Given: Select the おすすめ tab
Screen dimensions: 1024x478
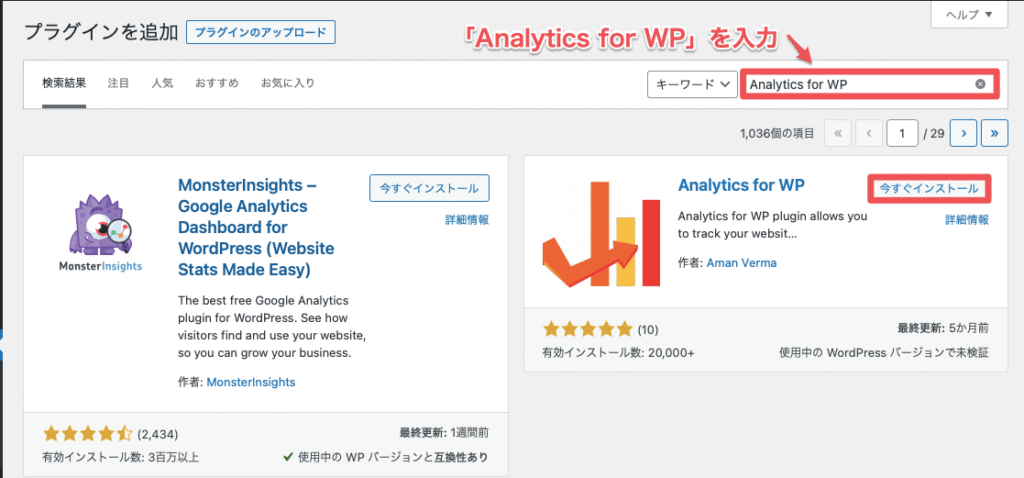Looking at the screenshot, I should tap(217, 83).
